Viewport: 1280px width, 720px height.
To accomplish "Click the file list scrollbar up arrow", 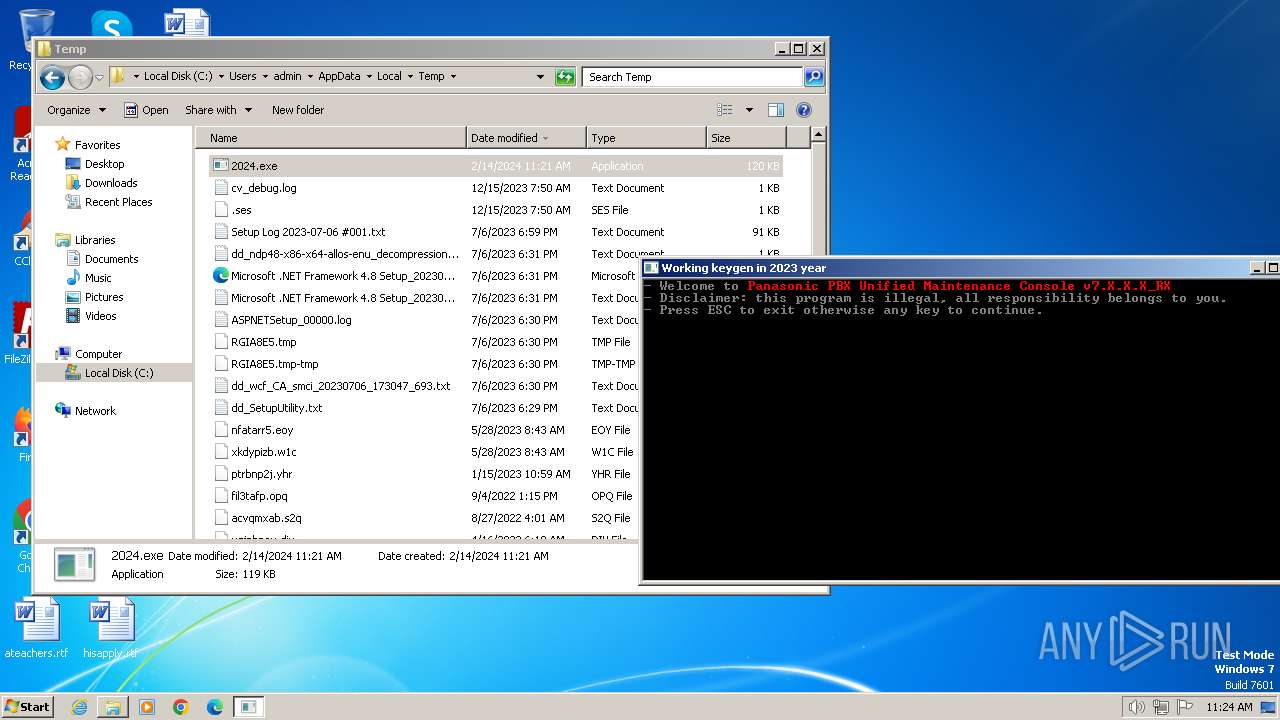I will pyautogui.click(x=818, y=134).
